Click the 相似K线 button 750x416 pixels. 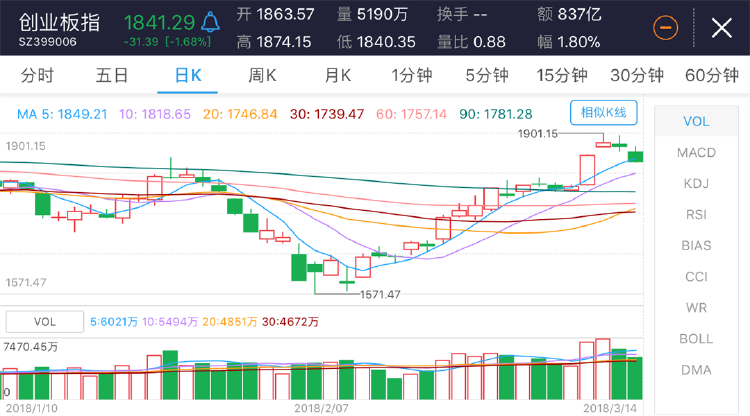[x=604, y=113]
